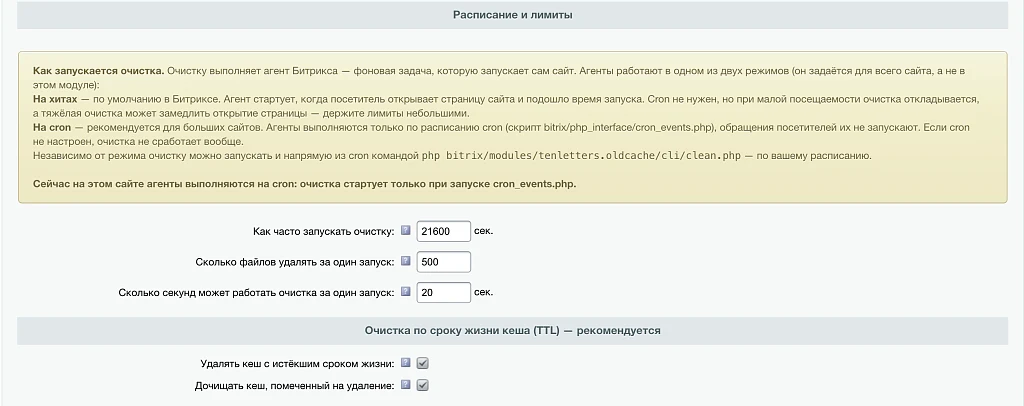1024x406 pixels.
Task: Click the 'Очистка по сроку жизни кеша (TTL)' header
Action: (x=513, y=331)
